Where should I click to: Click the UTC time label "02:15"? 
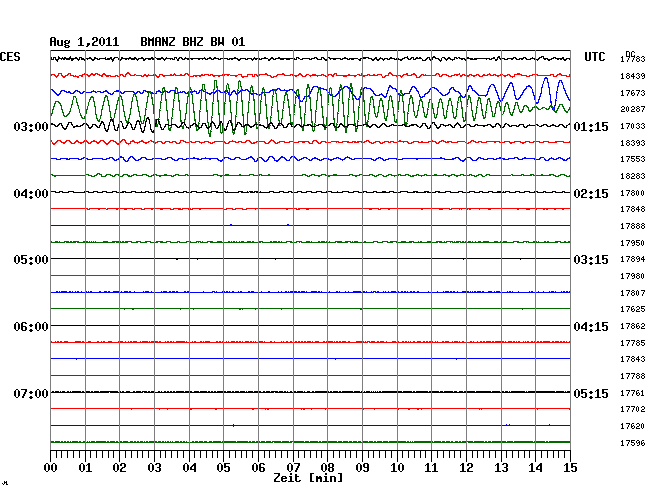point(591,194)
